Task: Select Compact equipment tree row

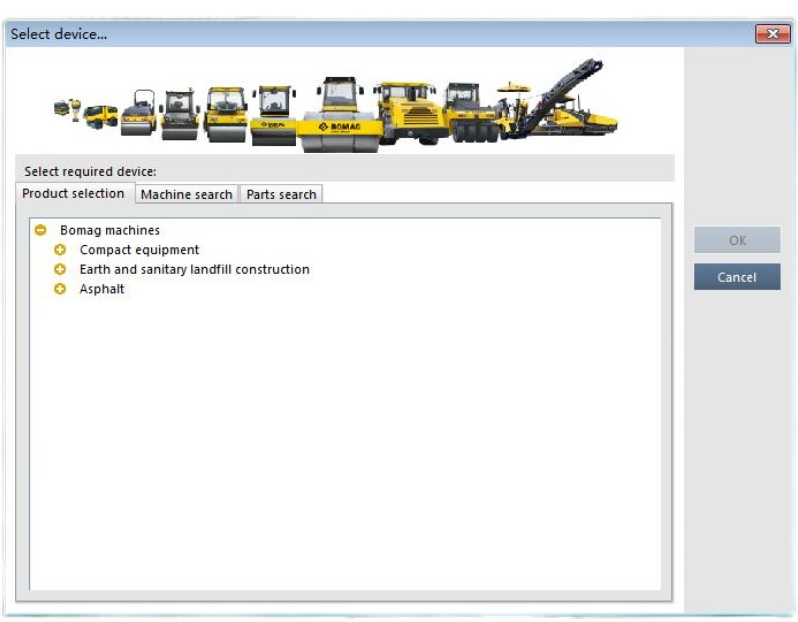Action: pos(139,250)
